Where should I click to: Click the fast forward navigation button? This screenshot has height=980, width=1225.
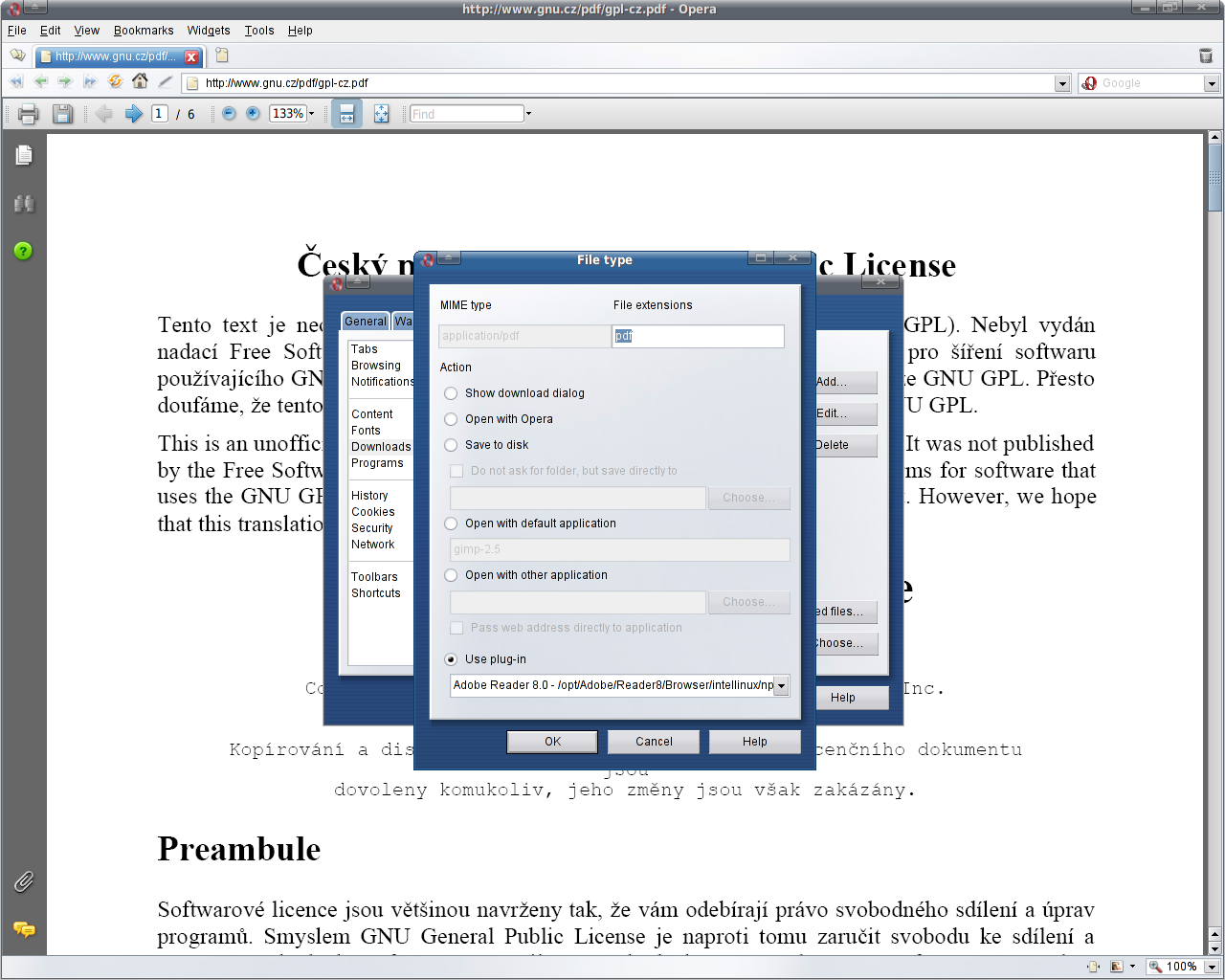pyautogui.click(x=90, y=82)
